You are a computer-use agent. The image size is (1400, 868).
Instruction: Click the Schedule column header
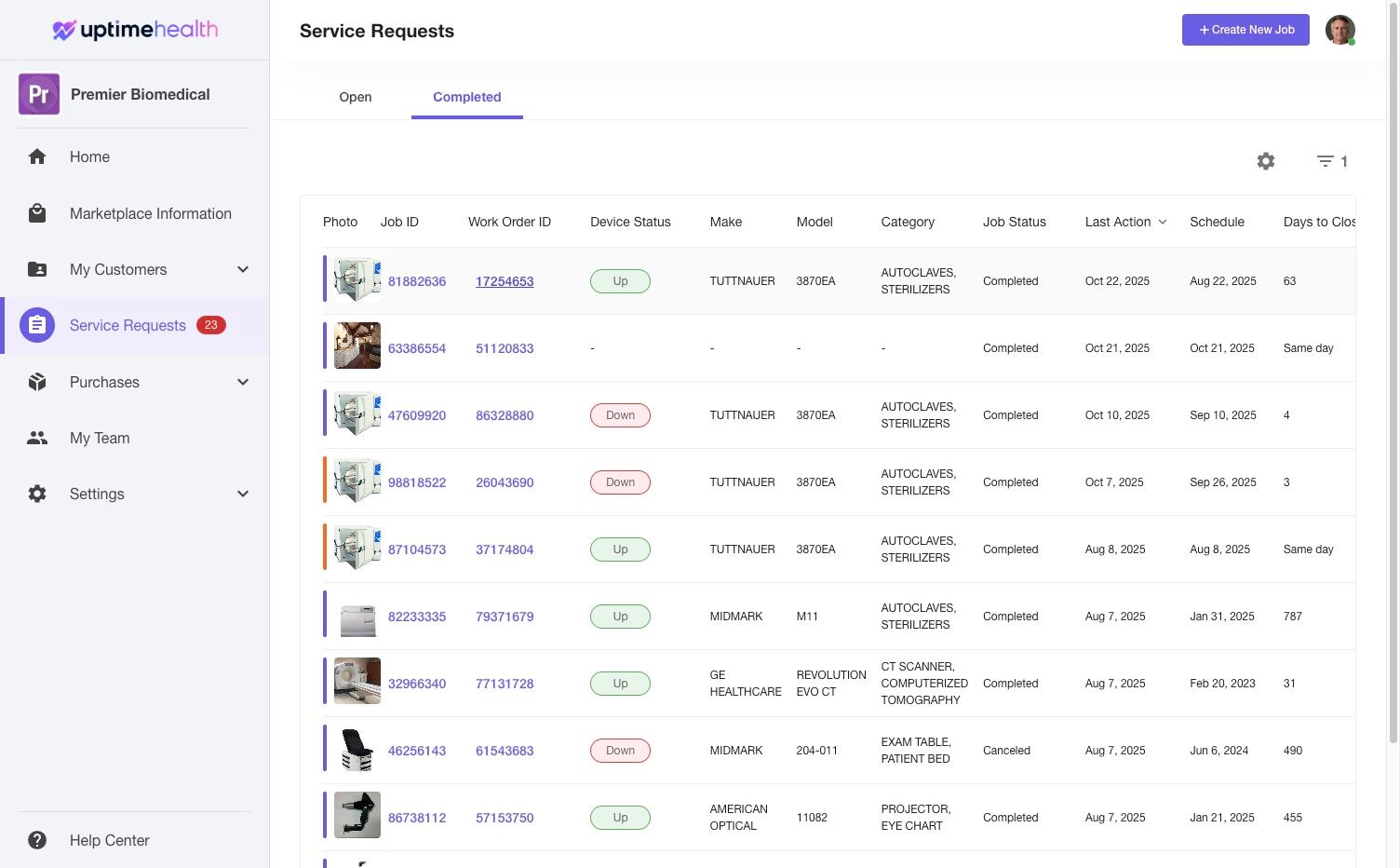pyautogui.click(x=1217, y=222)
